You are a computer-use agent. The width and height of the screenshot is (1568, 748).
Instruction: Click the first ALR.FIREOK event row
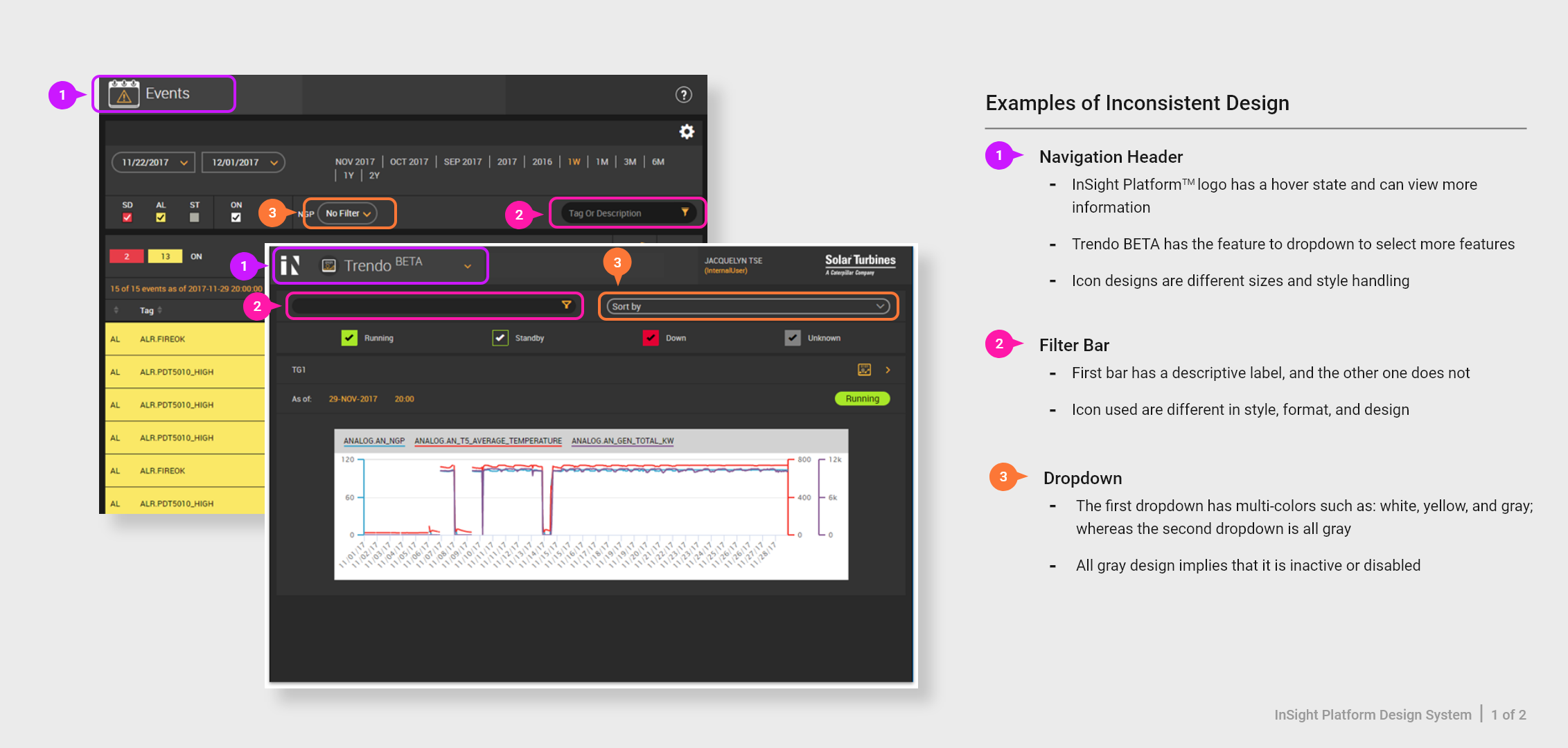[x=185, y=339]
